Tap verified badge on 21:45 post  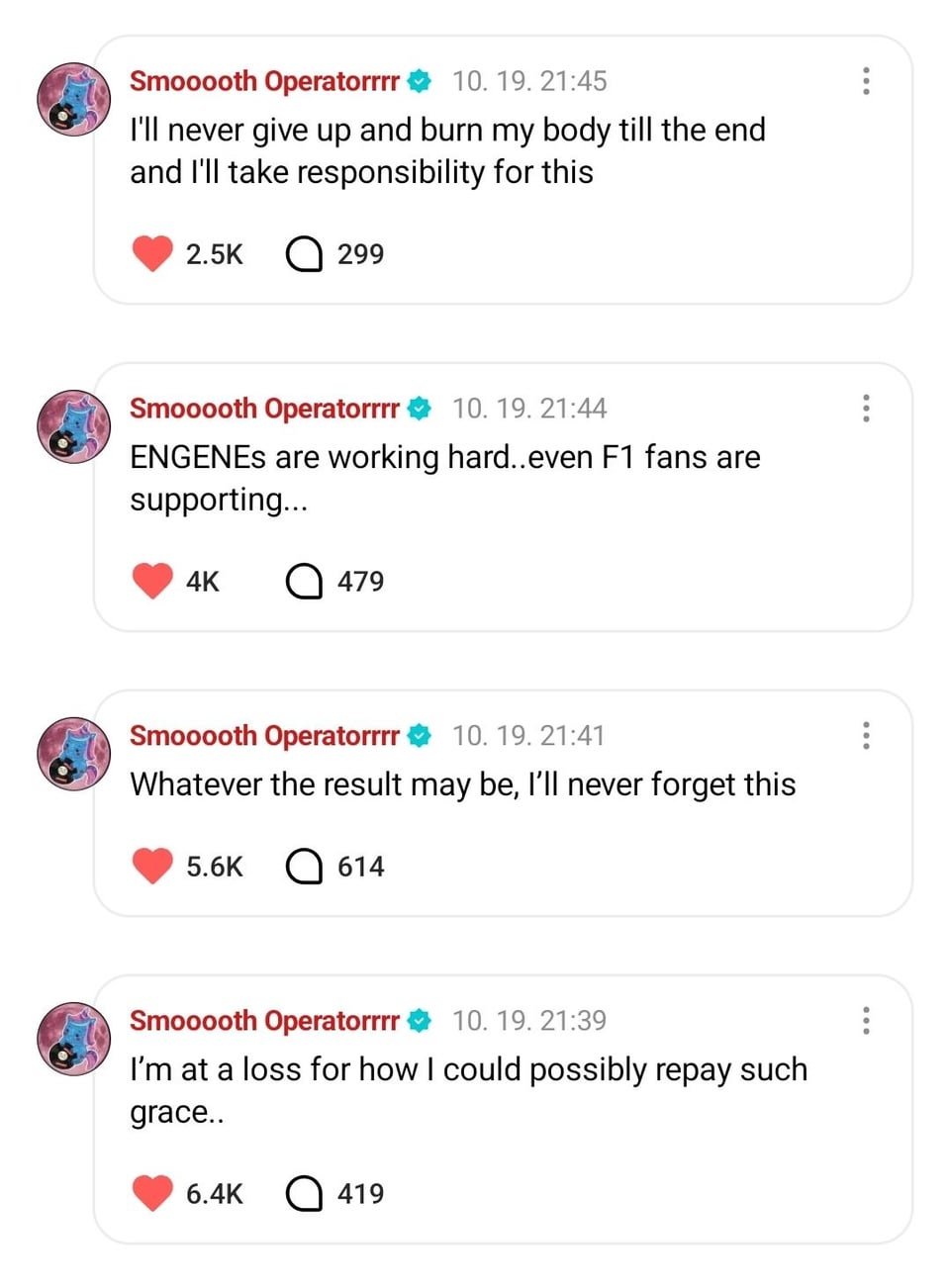tap(420, 81)
